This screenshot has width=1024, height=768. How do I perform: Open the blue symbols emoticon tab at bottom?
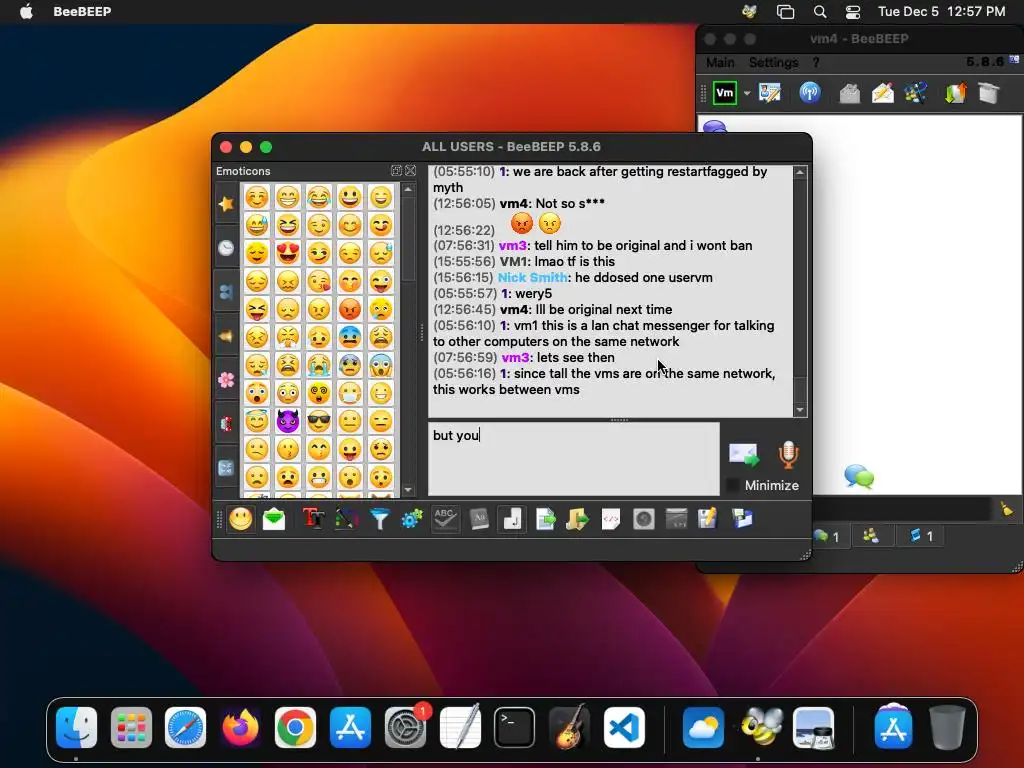pyautogui.click(x=226, y=468)
